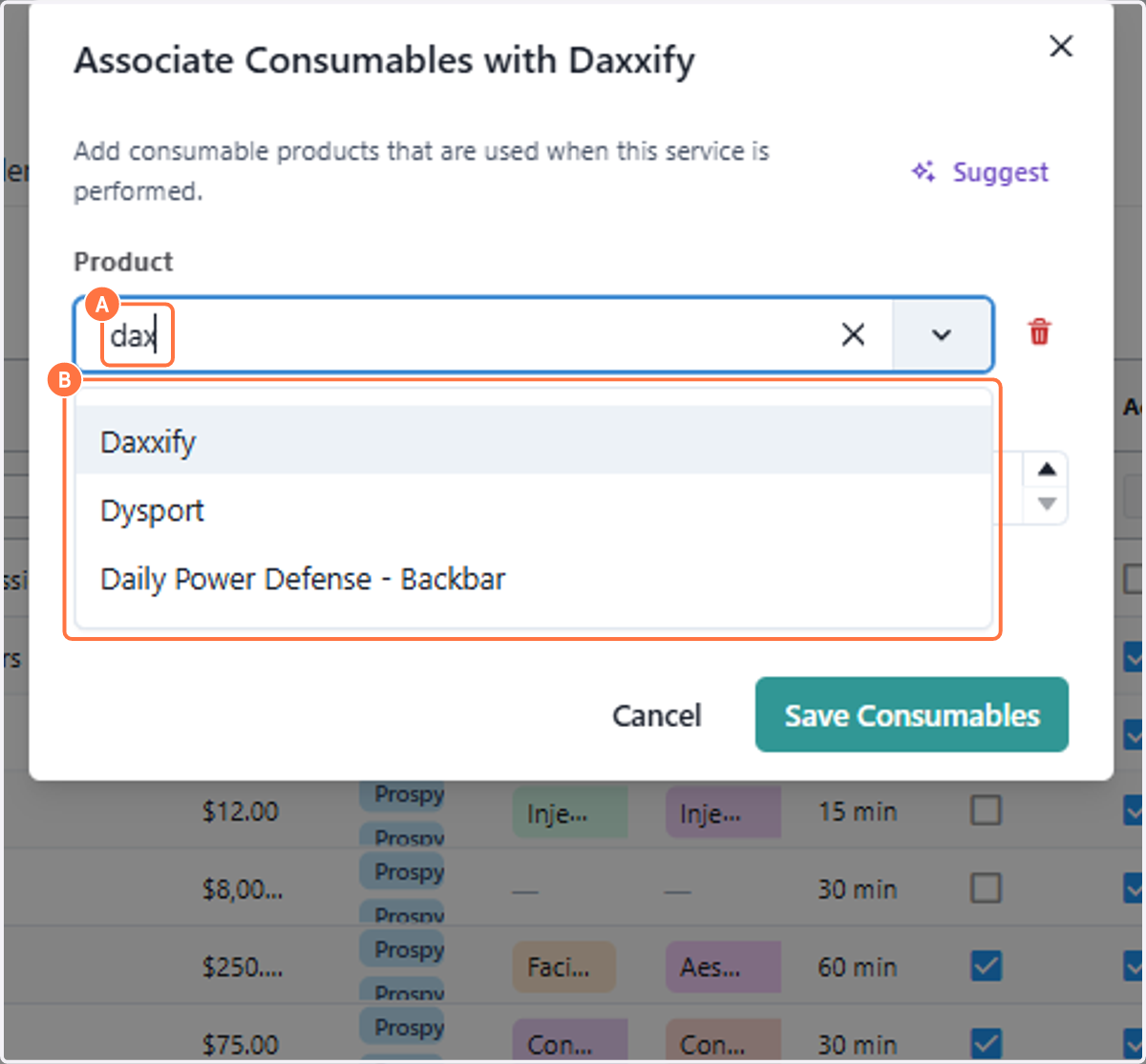The height and width of the screenshot is (1064, 1146).
Task: Collapse the Product dropdown chevron
Action: point(942,334)
